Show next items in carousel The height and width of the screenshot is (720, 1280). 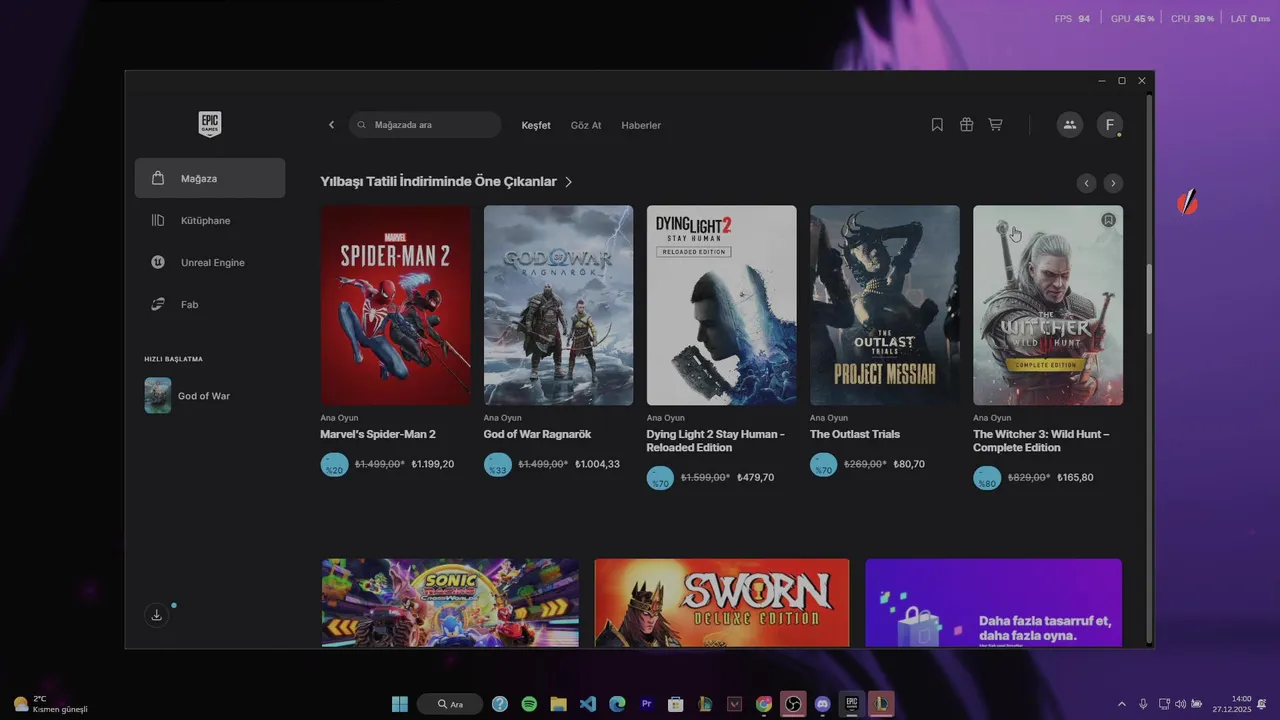coord(1113,183)
